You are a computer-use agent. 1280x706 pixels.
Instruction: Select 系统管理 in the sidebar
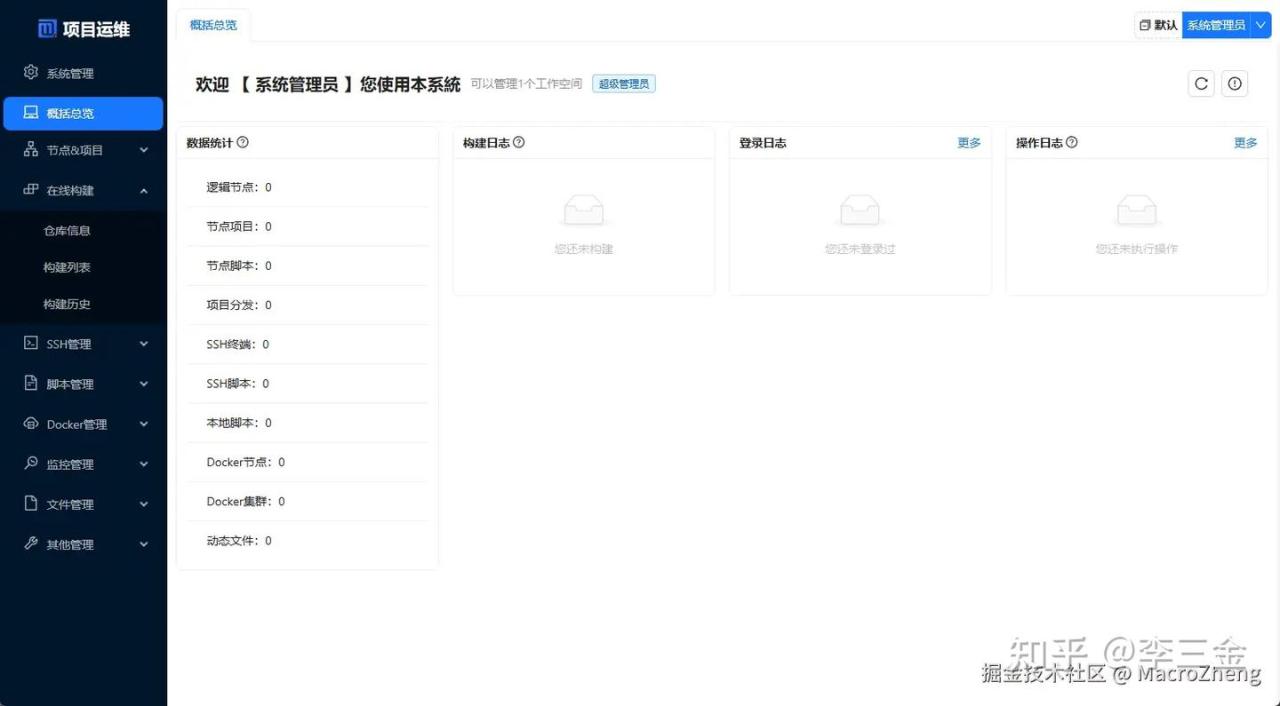pyautogui.click(x=83, y=73)
